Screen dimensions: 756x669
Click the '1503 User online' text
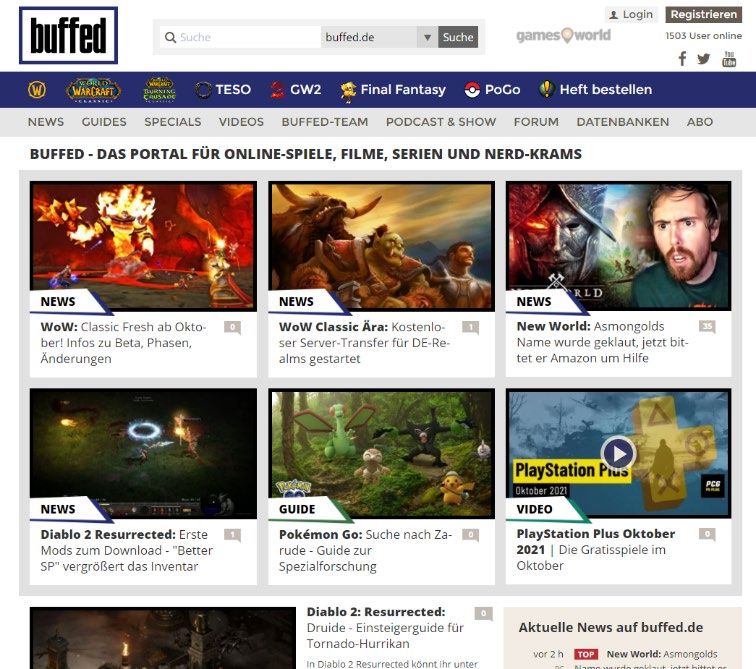pos(703,36)
